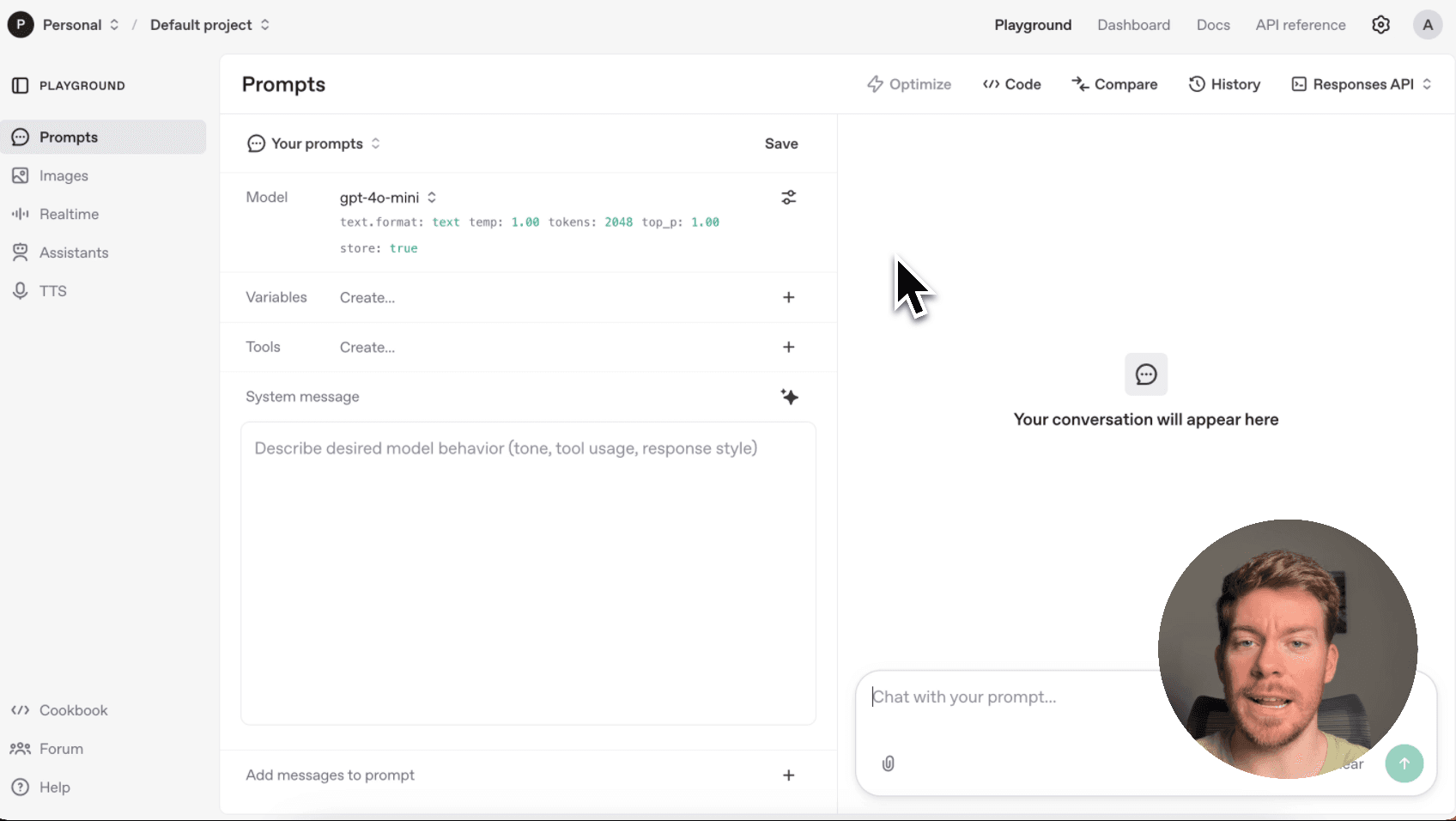Attach a file using the paperclip icon
Screen dimensions: 1456x821
tap(888, 763)
